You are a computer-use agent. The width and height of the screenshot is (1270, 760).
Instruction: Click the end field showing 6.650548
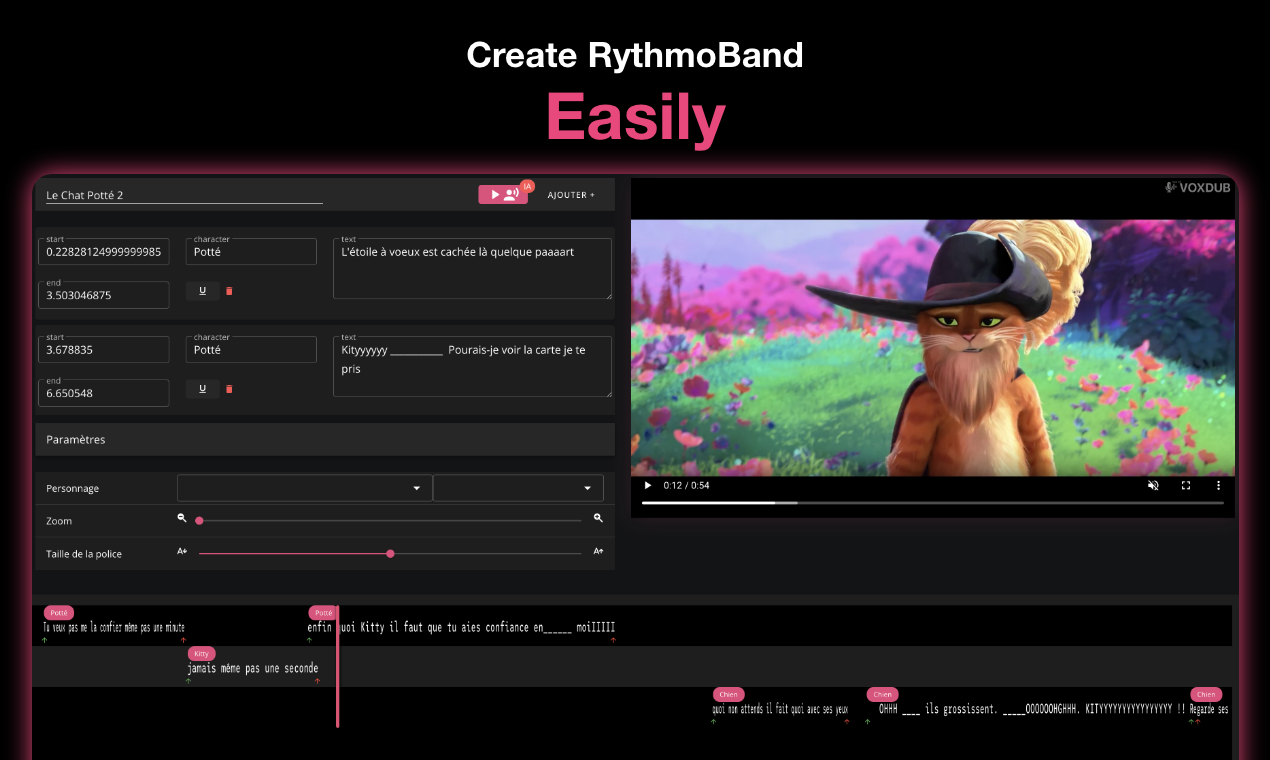coord(104,393)
